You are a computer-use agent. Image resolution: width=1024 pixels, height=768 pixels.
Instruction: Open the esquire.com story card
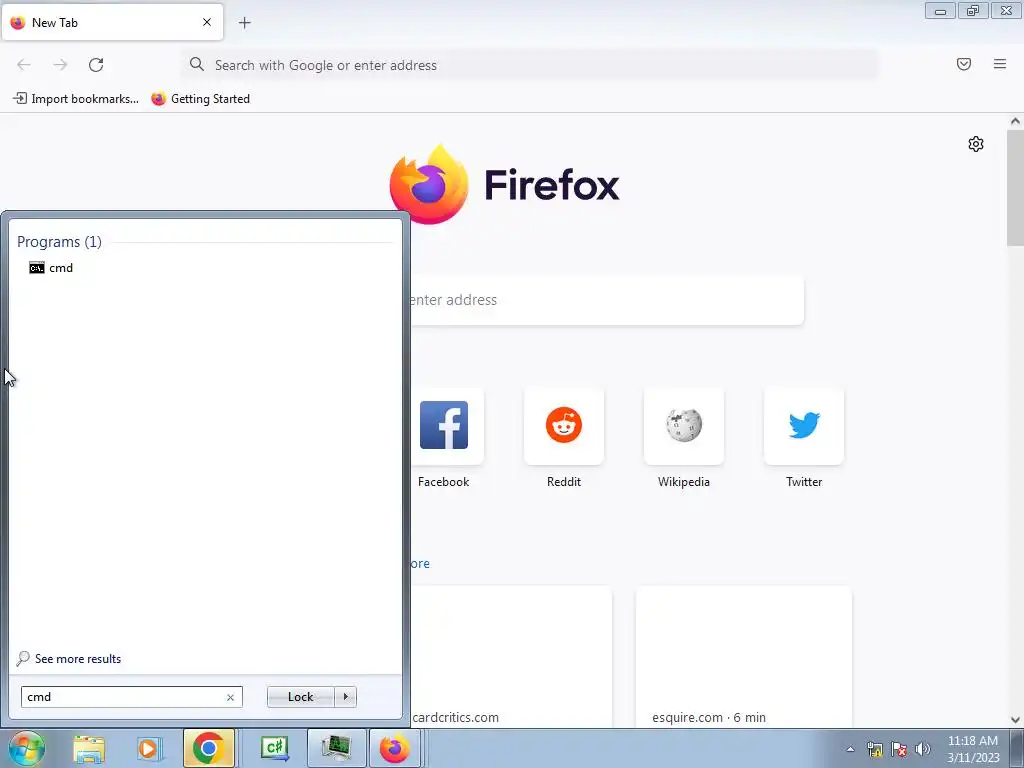click(743, 656)
